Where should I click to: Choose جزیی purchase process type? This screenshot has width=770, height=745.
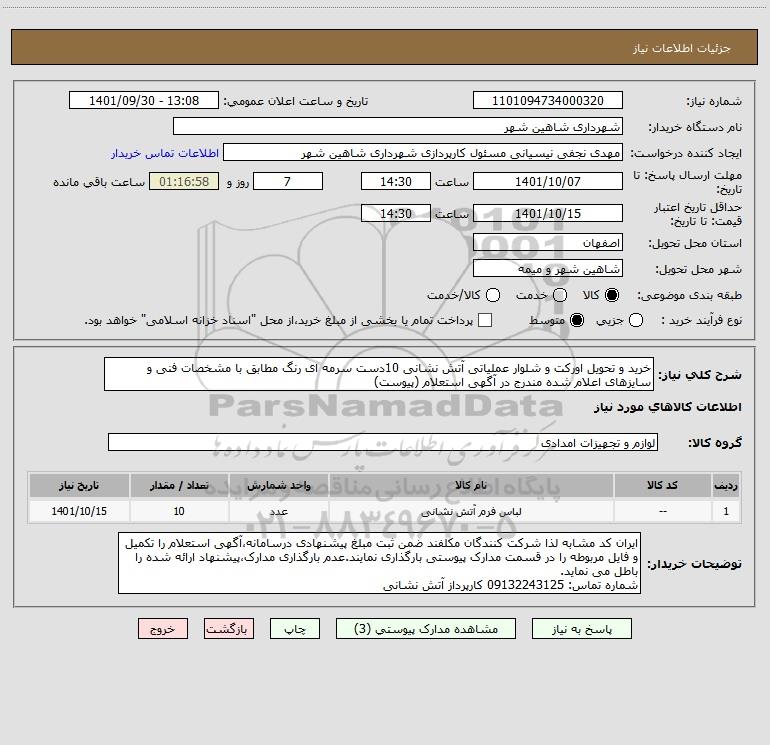tap(636, 320)
